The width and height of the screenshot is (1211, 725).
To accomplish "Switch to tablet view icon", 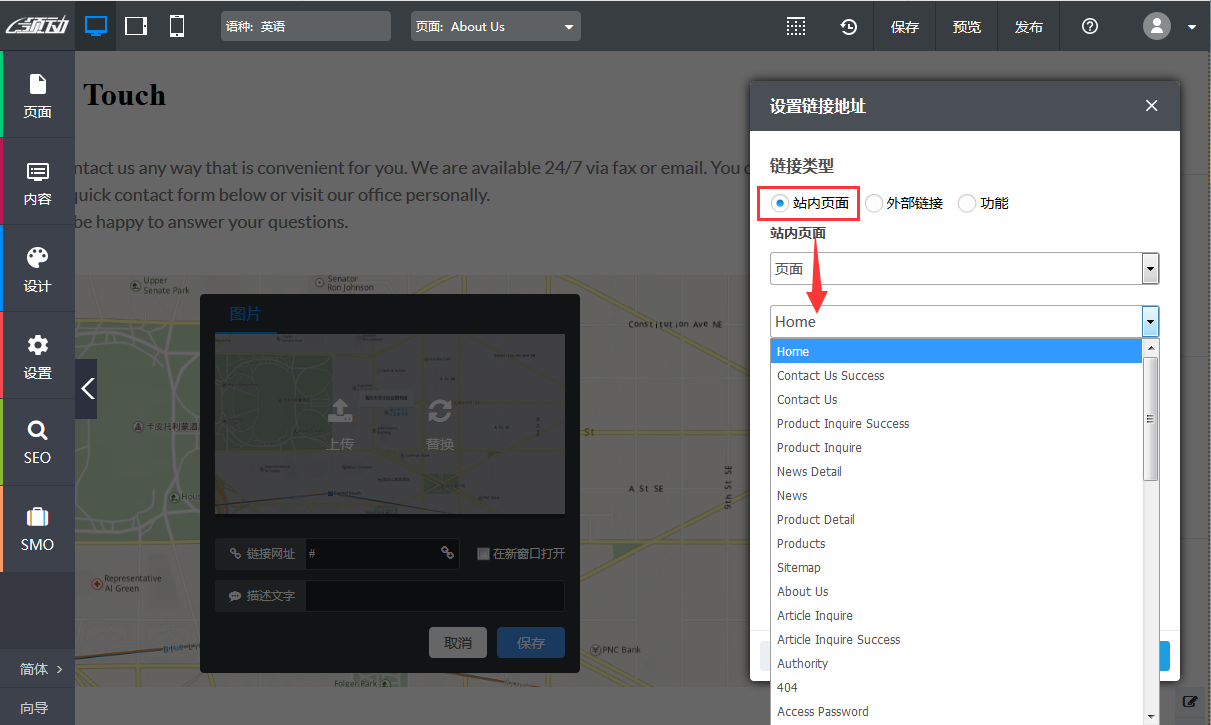I will click(136, 26).
